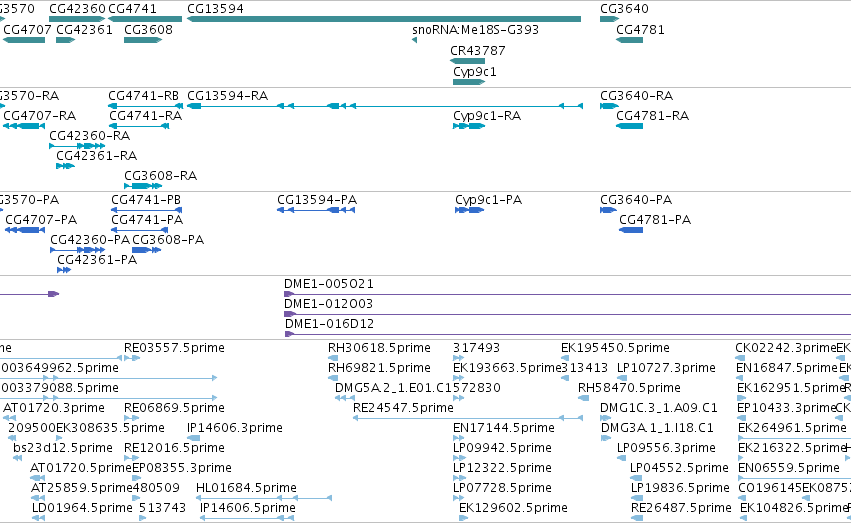Click the CG3640-PA coding sequence label
This screenshot has height=523, width=851.
coord(636,200)
